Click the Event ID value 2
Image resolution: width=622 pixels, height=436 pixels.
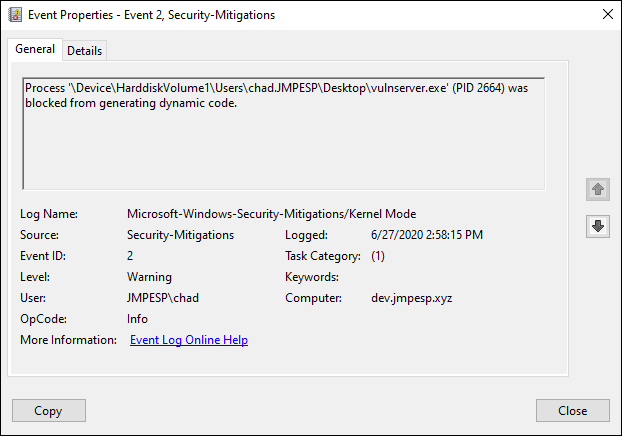(x=131, y=256)
